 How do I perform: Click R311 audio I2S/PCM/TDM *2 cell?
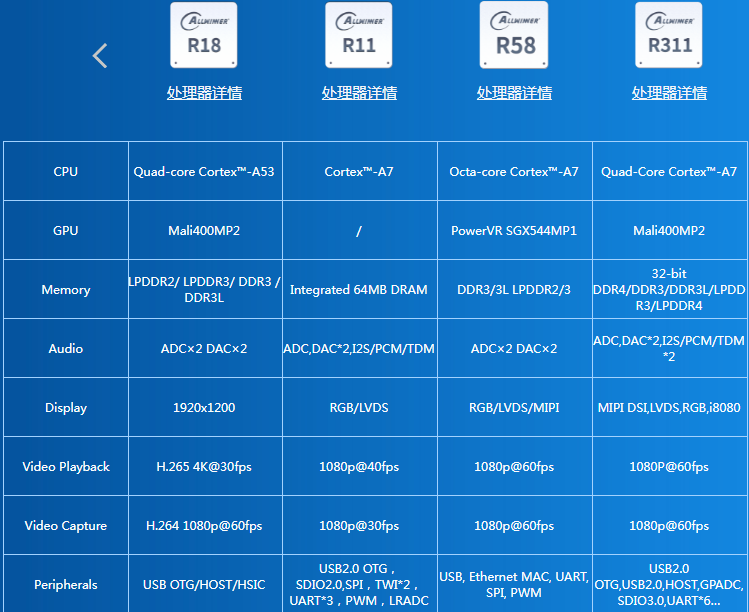click(670, 348)
